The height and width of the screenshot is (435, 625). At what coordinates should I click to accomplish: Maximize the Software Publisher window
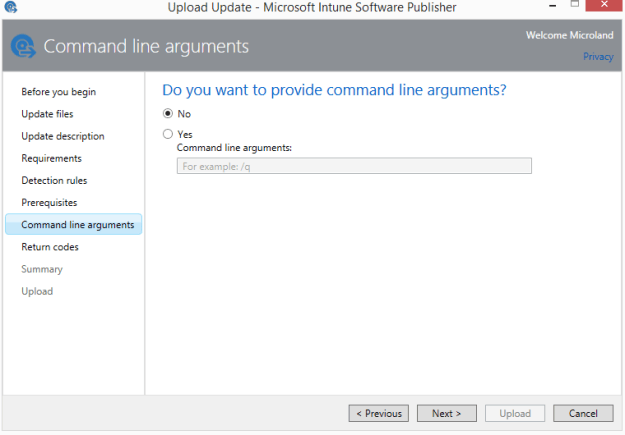[574, 4]
